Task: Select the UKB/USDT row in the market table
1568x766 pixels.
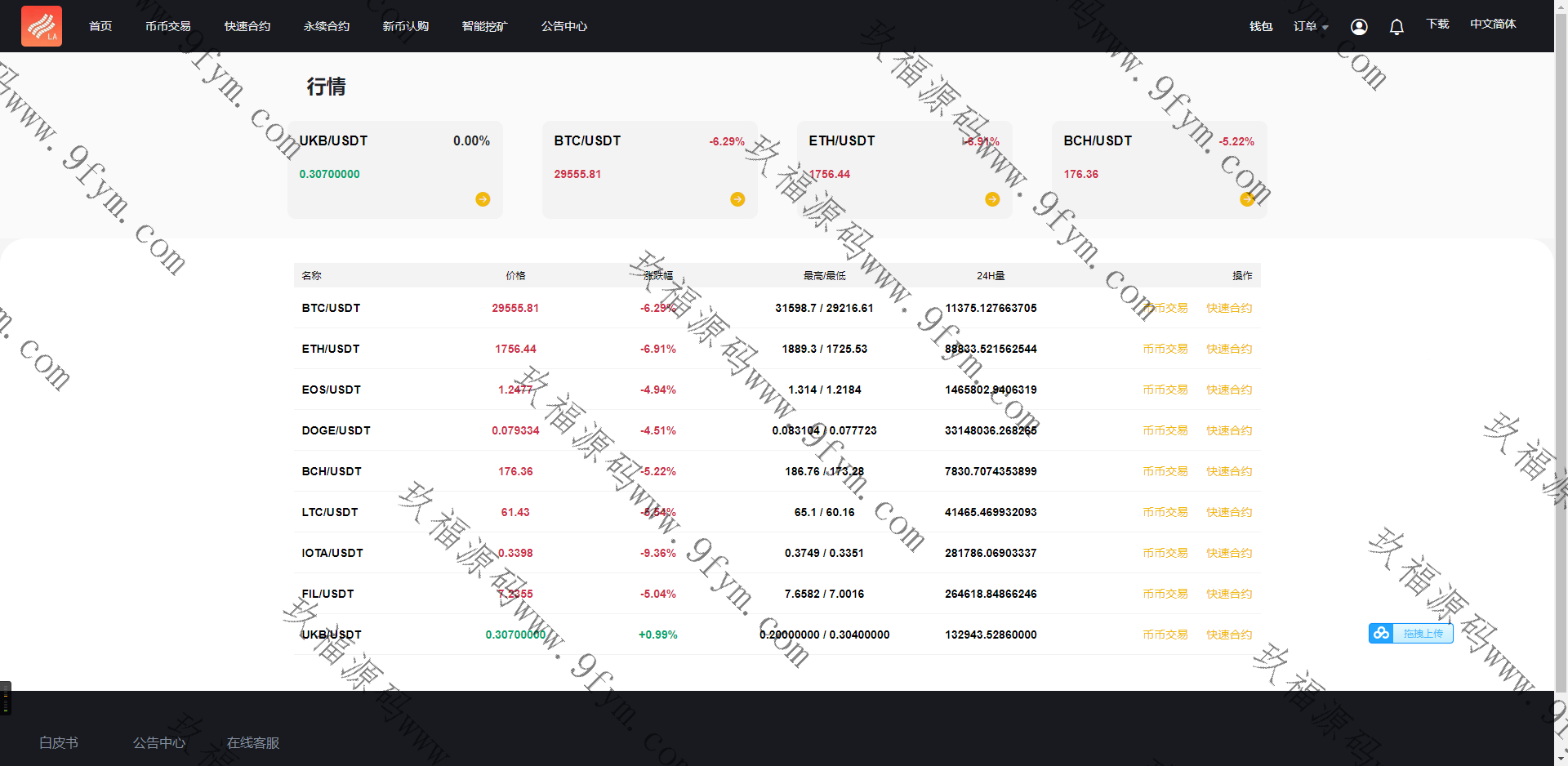Action: 332,635
